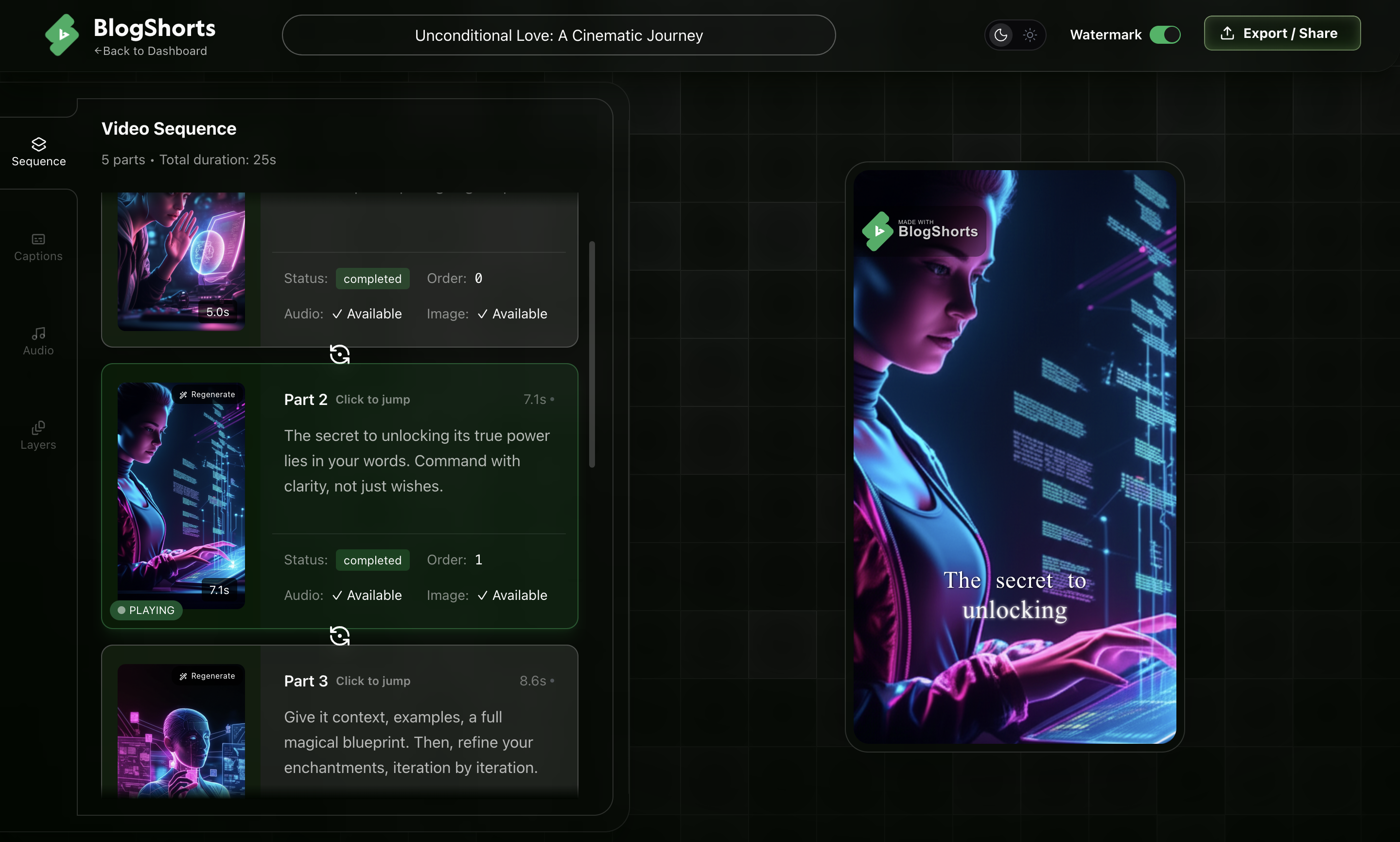This screenshot has height=842, width=1400.
Task: Open the Audio sidebar tab
Action: coord(38,341)
